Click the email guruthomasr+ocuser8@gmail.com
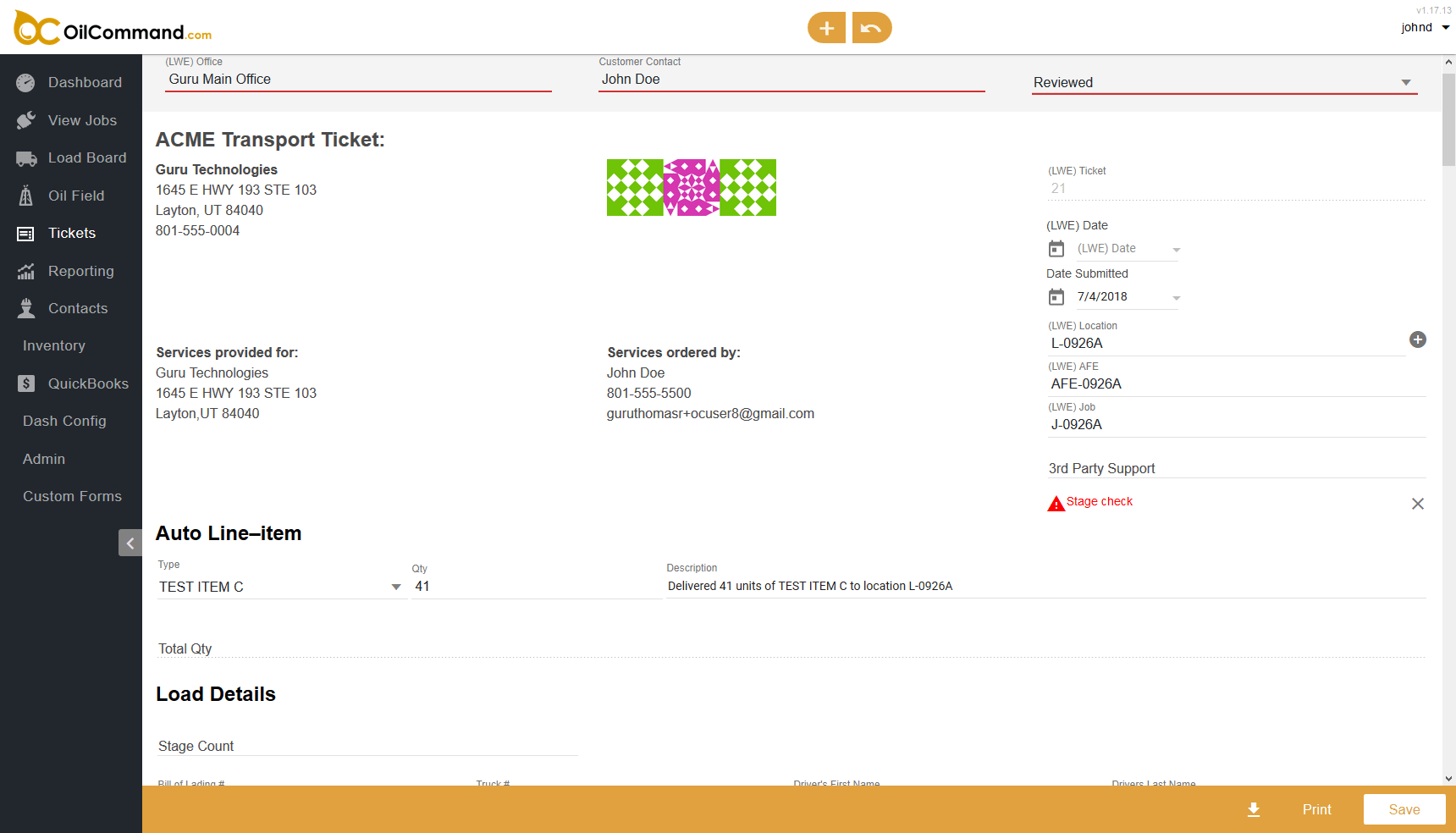 (x=710, y=414)
